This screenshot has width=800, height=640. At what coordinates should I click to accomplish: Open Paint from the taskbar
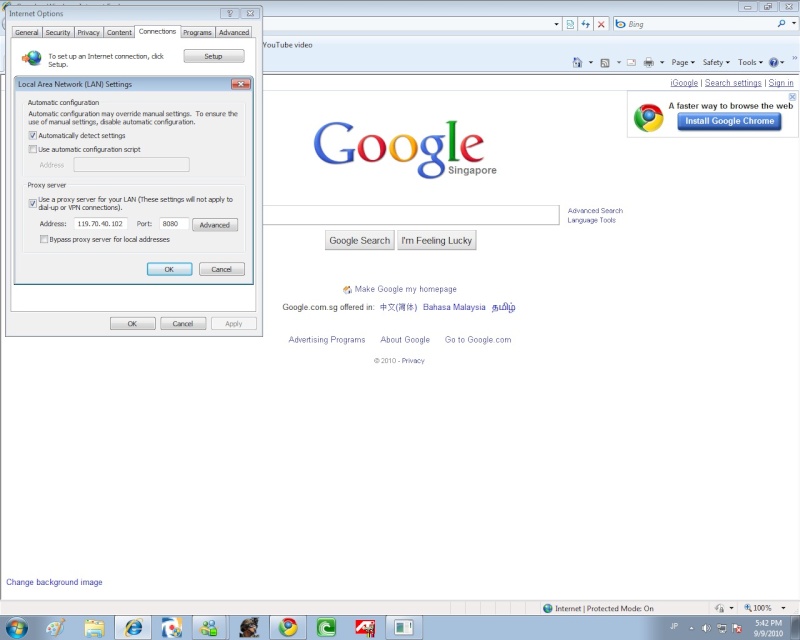pyautogui.click(x=56, y=627)
